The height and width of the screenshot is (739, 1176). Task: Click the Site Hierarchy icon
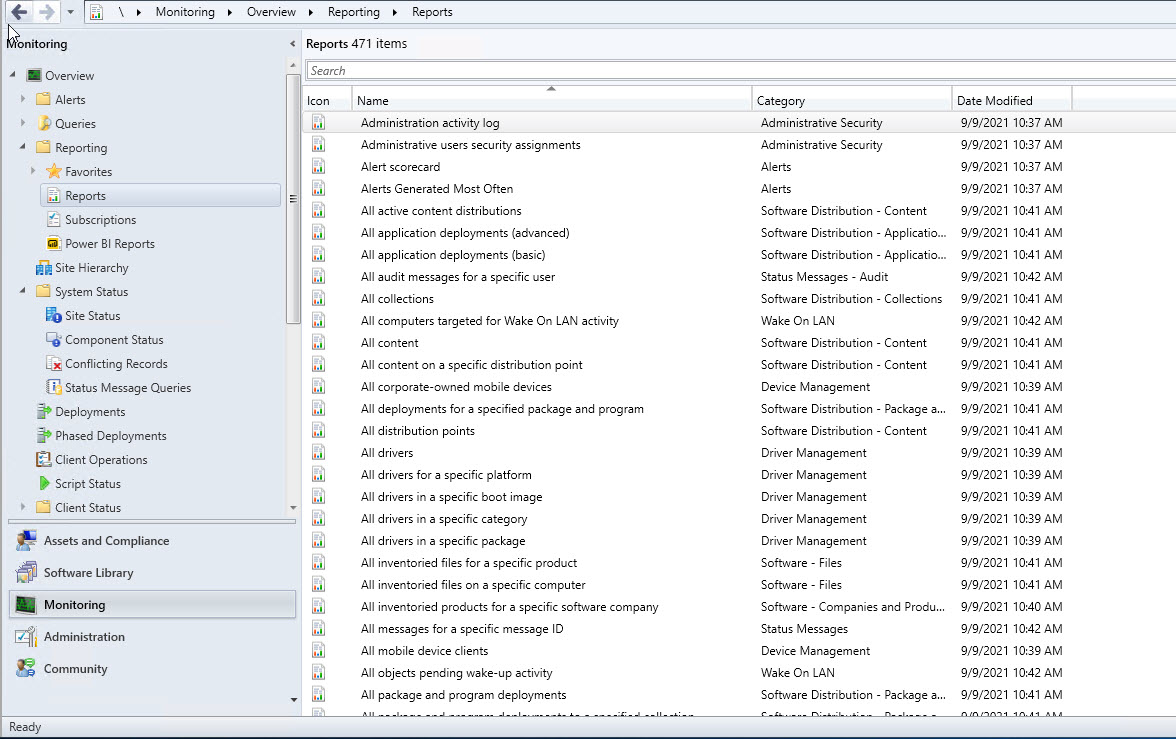pyautogui.click(x=43, y=268)
